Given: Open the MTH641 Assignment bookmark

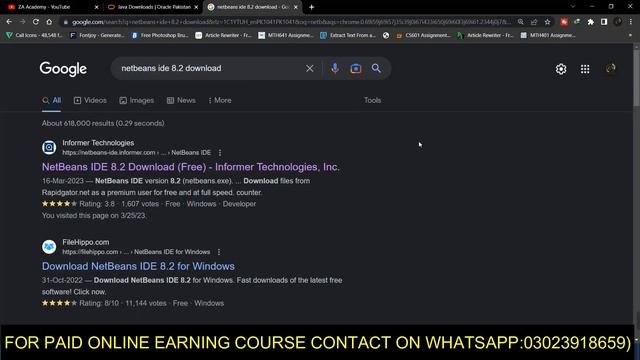Looking at the screenshot, I should (x=286, y=36).
